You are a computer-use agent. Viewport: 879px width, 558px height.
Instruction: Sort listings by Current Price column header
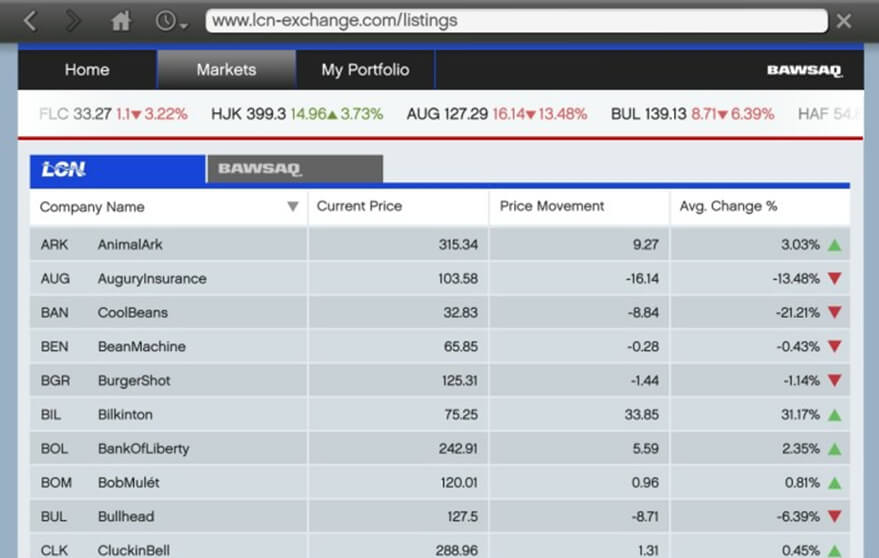[359, 206]
